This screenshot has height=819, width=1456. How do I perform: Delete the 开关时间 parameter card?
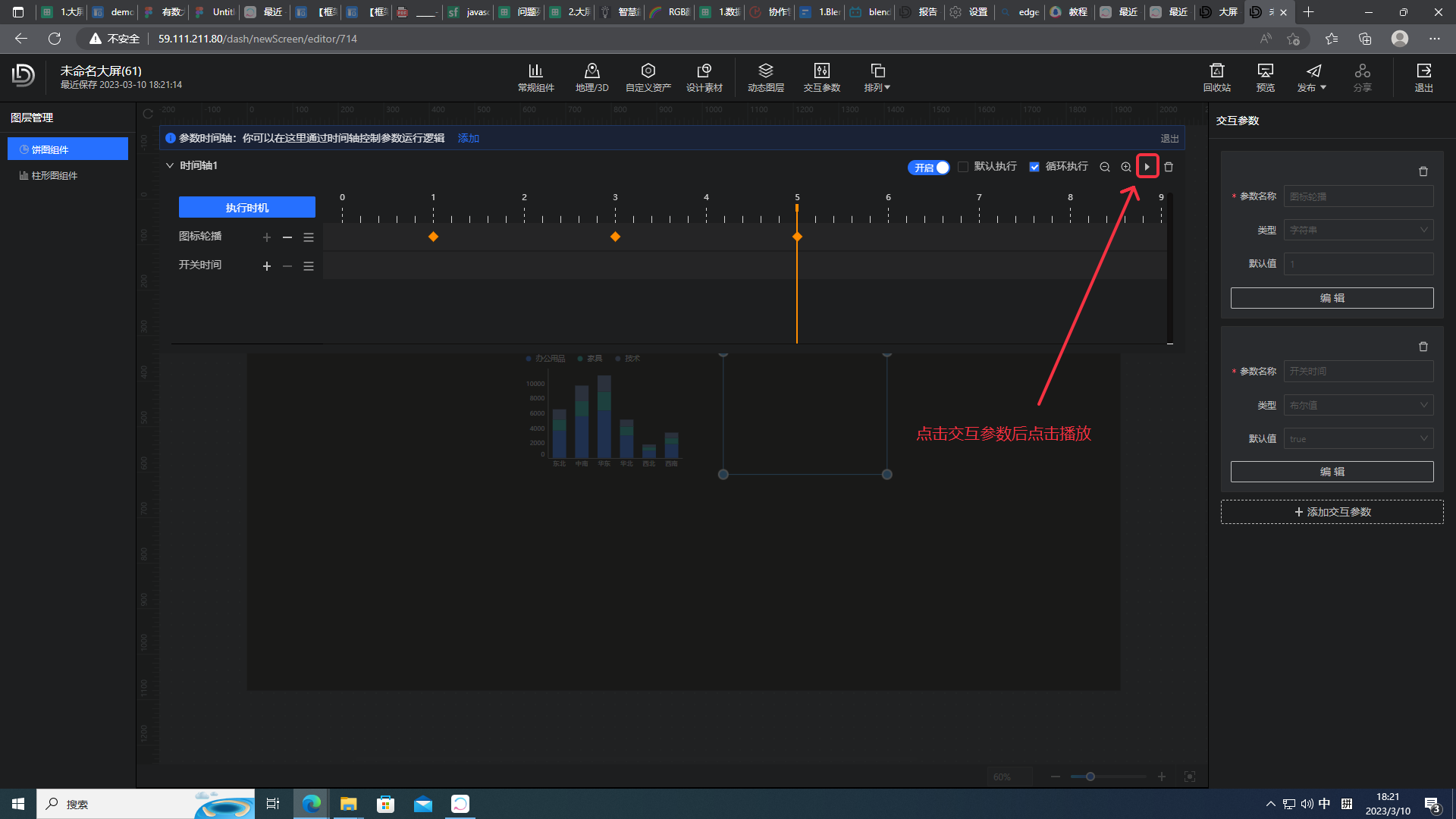tap(1423, 347)
